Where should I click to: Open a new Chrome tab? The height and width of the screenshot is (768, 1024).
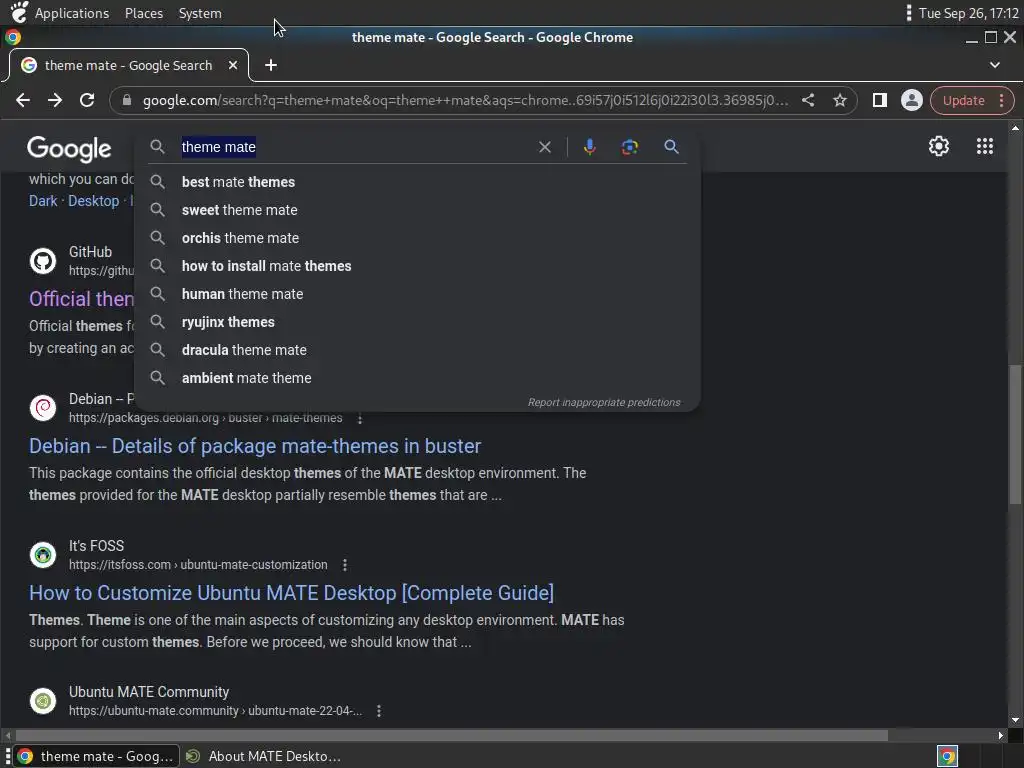pos(271,65)
